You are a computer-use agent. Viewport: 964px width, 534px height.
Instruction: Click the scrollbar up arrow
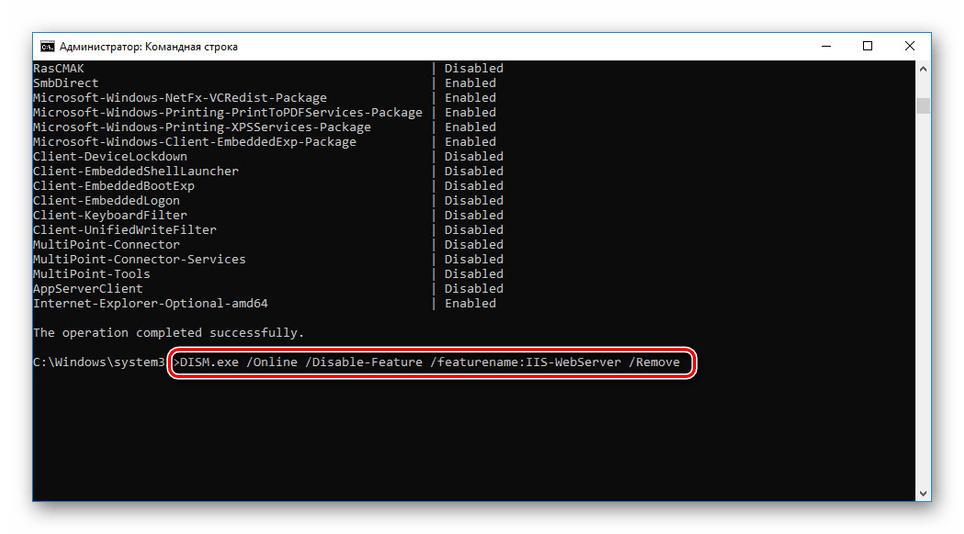[x=924, y=69]
